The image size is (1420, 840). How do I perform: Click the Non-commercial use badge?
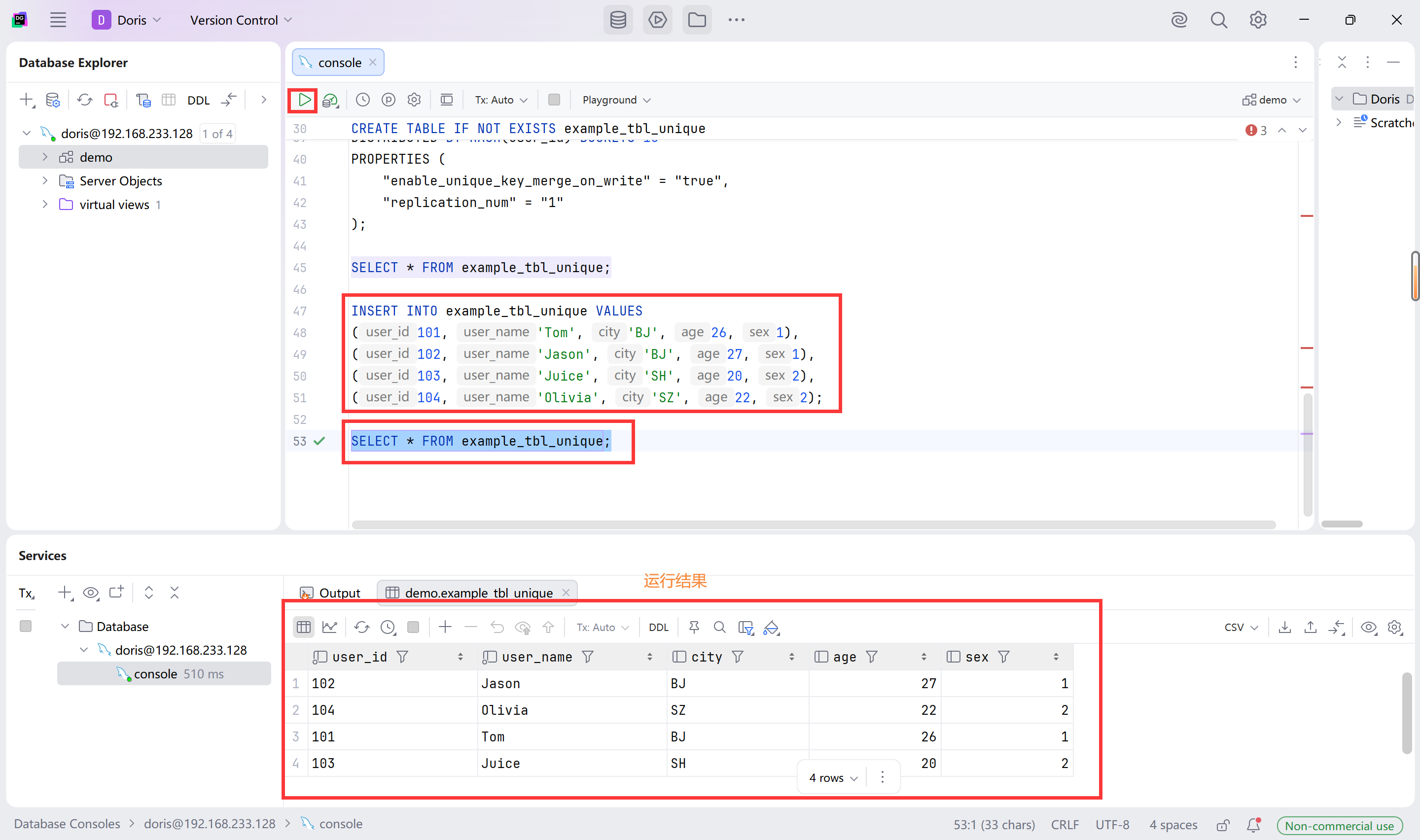pyautogui.click(x=1339, y=825)
